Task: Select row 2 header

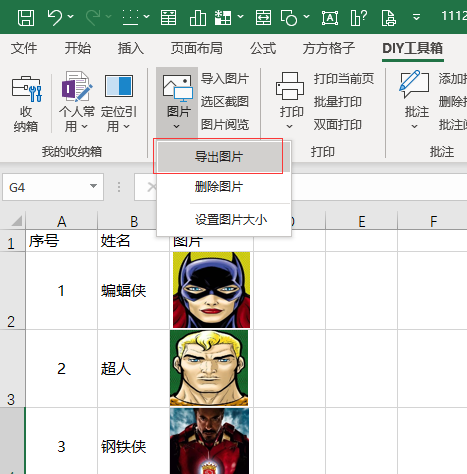Action: point(12,291)
